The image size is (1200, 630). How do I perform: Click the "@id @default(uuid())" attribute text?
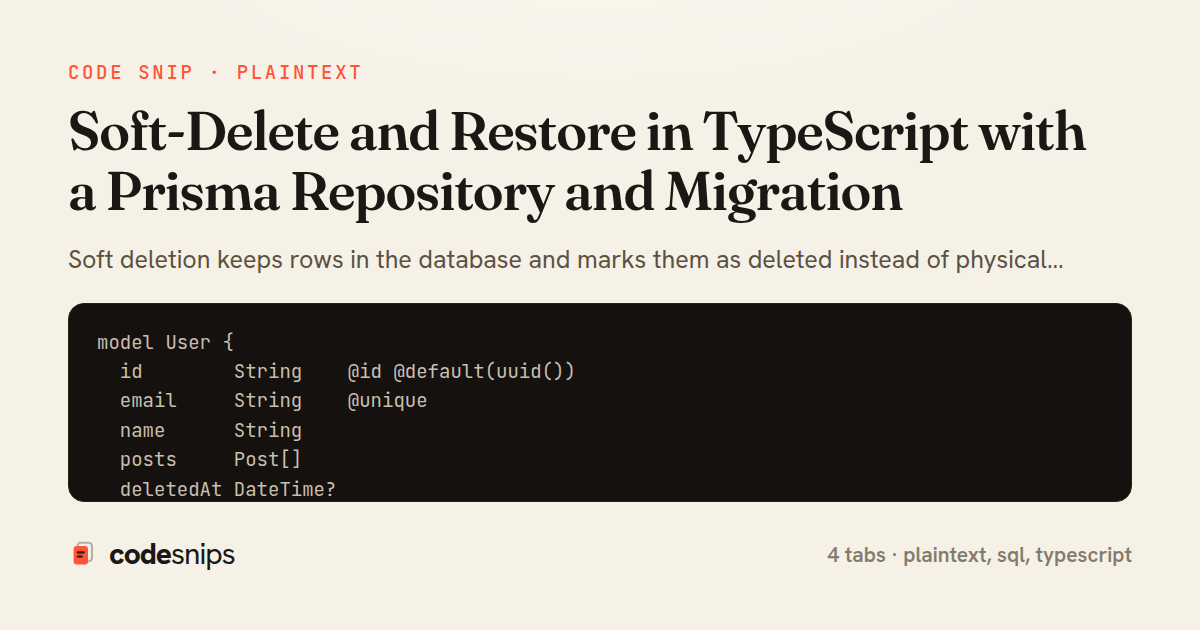461,371
